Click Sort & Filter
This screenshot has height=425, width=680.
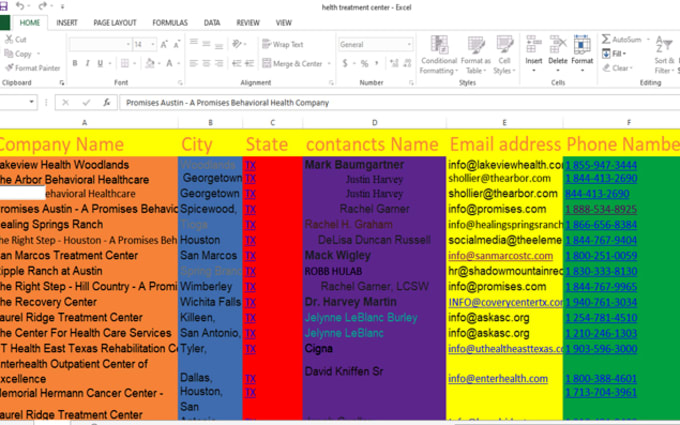point(665,55)
